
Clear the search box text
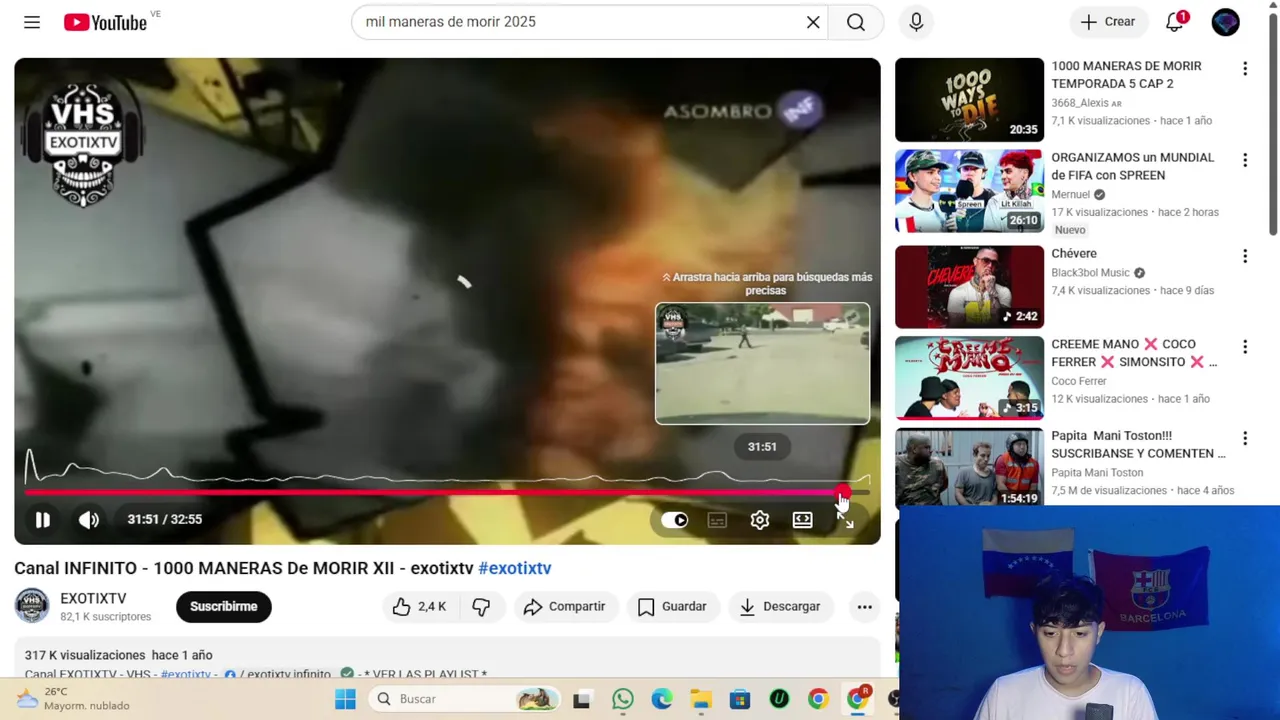[813, 22]
